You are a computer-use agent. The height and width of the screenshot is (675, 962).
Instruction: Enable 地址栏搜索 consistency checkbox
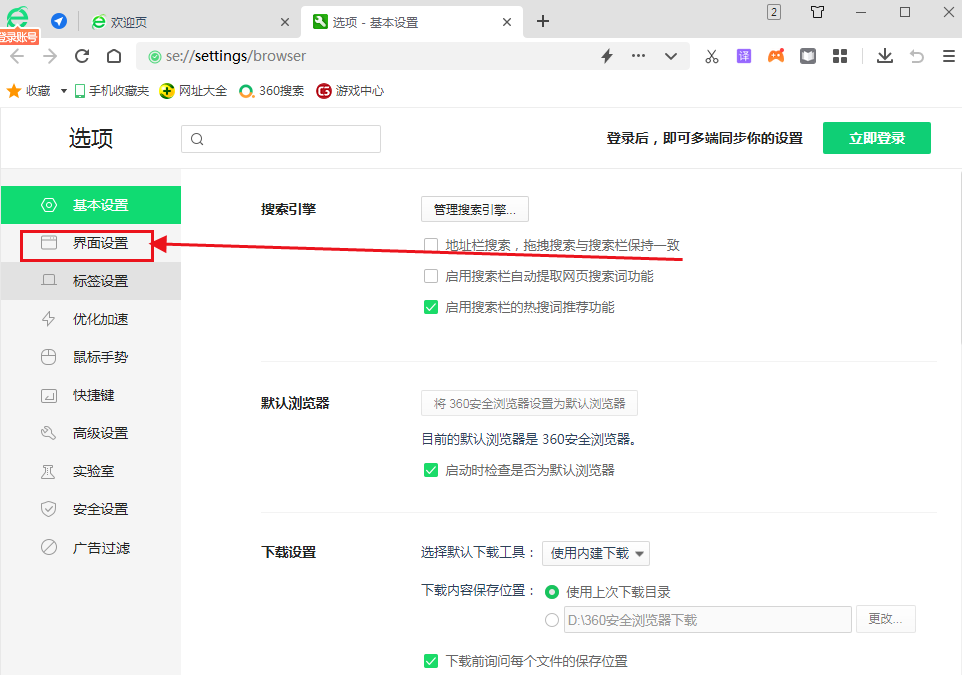click(431, 245)
